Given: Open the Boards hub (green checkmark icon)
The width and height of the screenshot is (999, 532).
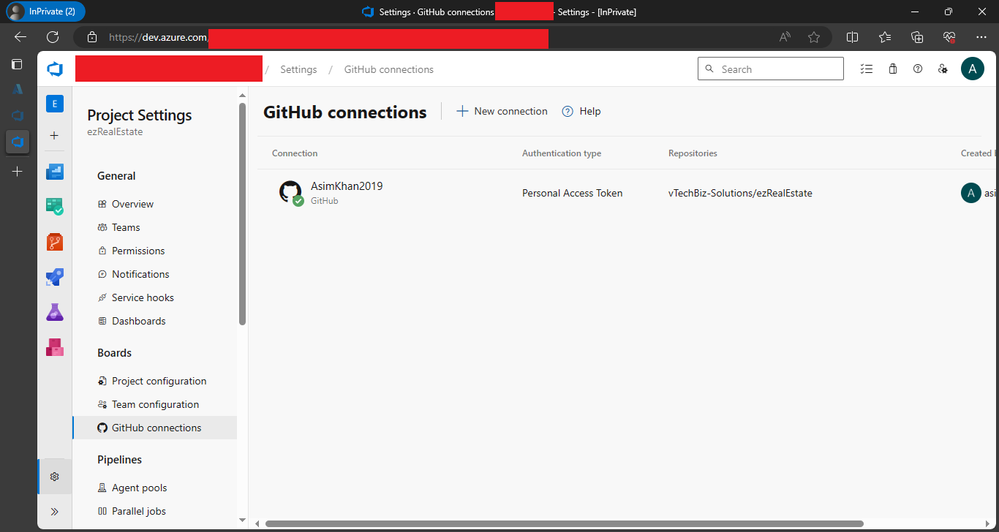Looking at the screenshot, I should point(55,206).
